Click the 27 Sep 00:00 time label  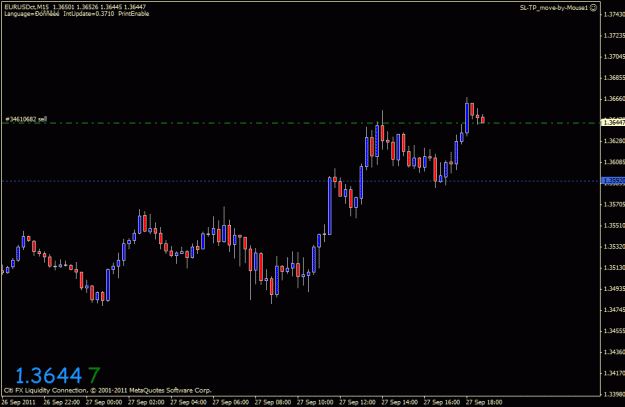(x=104, y=402)
